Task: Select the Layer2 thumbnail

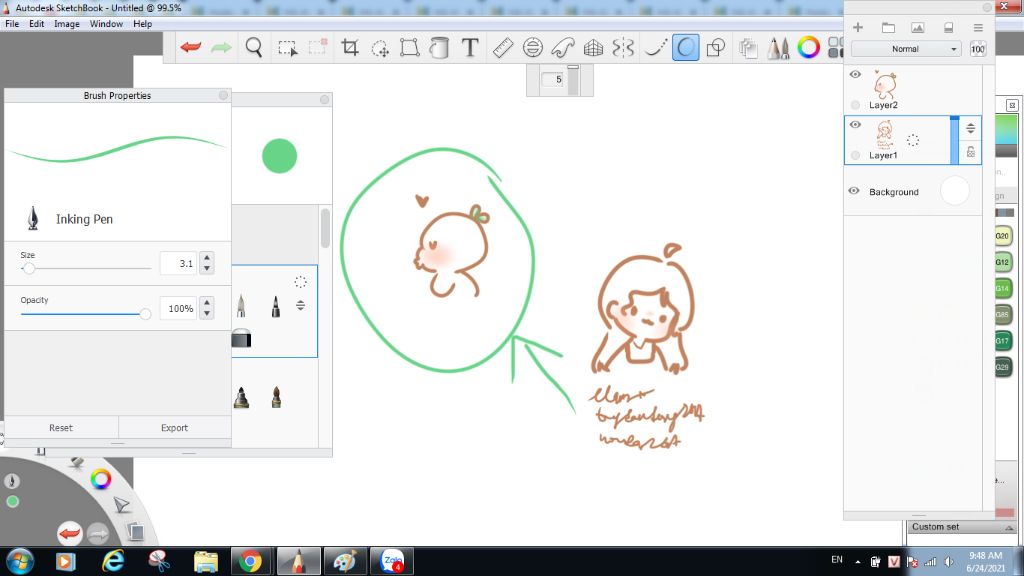Action: coord(885,84)
